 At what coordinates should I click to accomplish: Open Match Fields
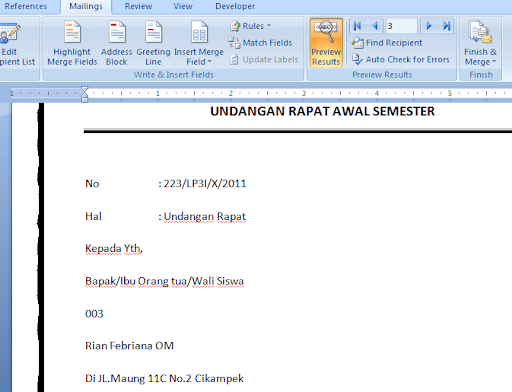(x=260, y=43)
